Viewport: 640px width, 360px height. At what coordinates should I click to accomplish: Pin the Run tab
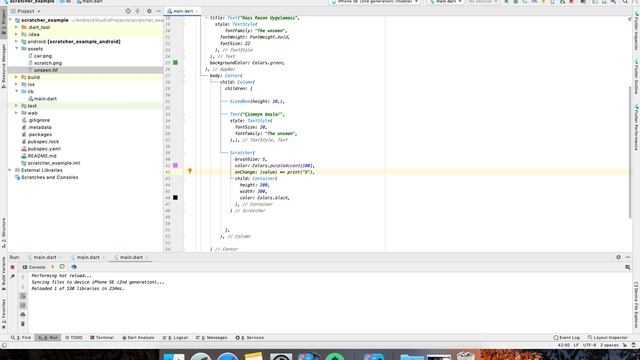coord(13,276)
